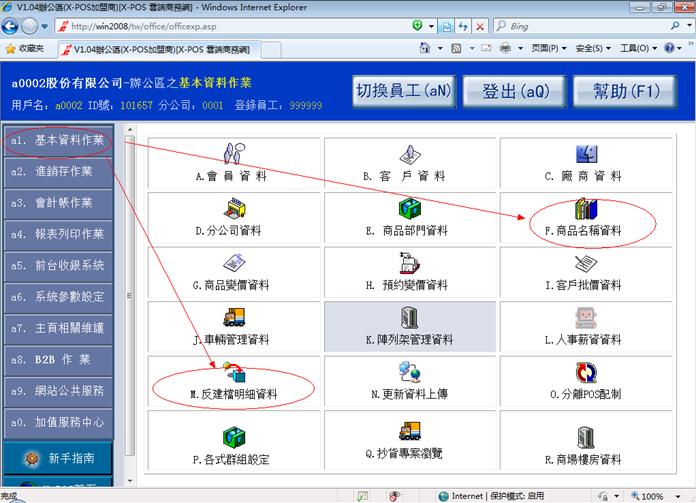Open the 新手指南 beginner guide button
This screenshot has width=696, height=503.
(70, 458)
